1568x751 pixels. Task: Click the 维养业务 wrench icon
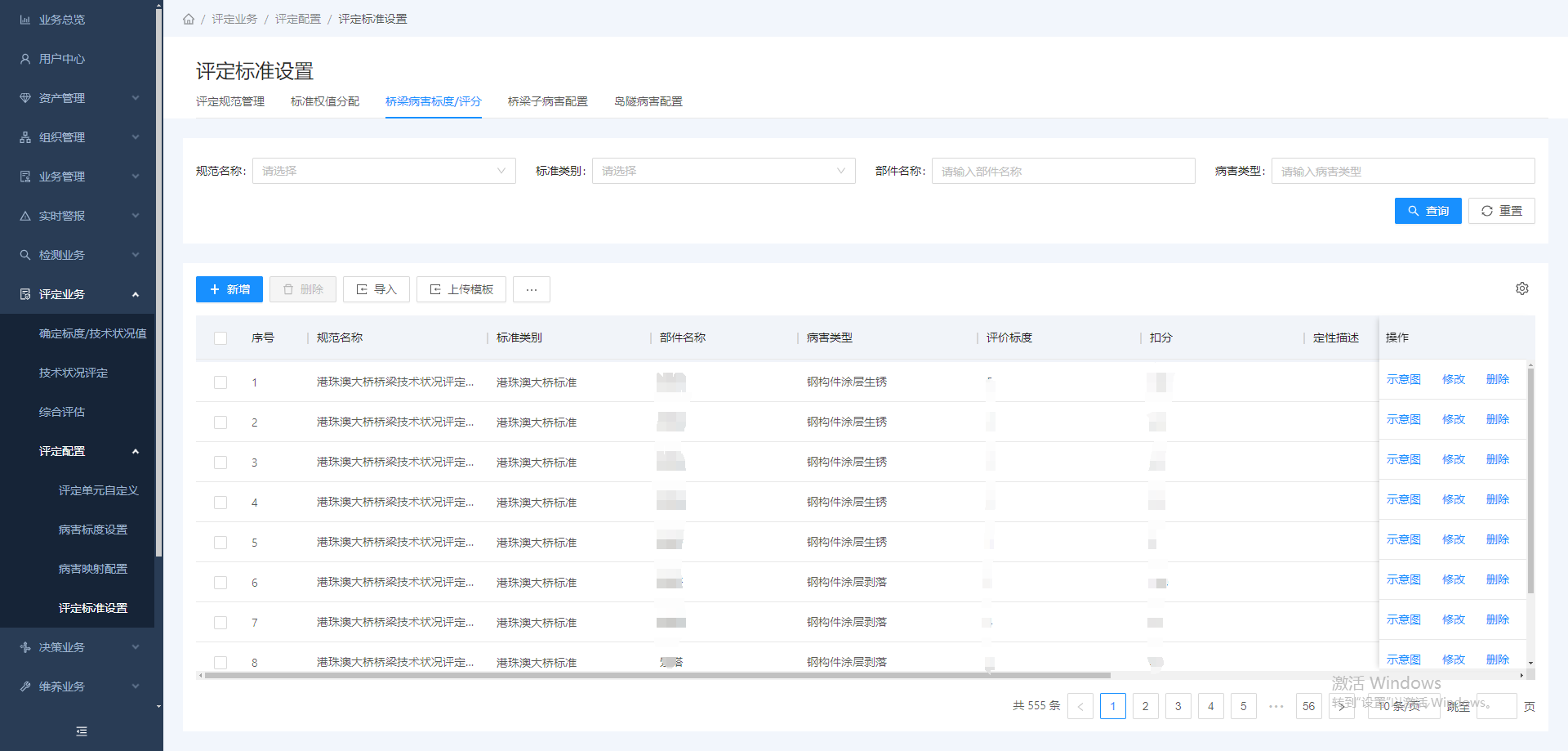click(25, 686)
